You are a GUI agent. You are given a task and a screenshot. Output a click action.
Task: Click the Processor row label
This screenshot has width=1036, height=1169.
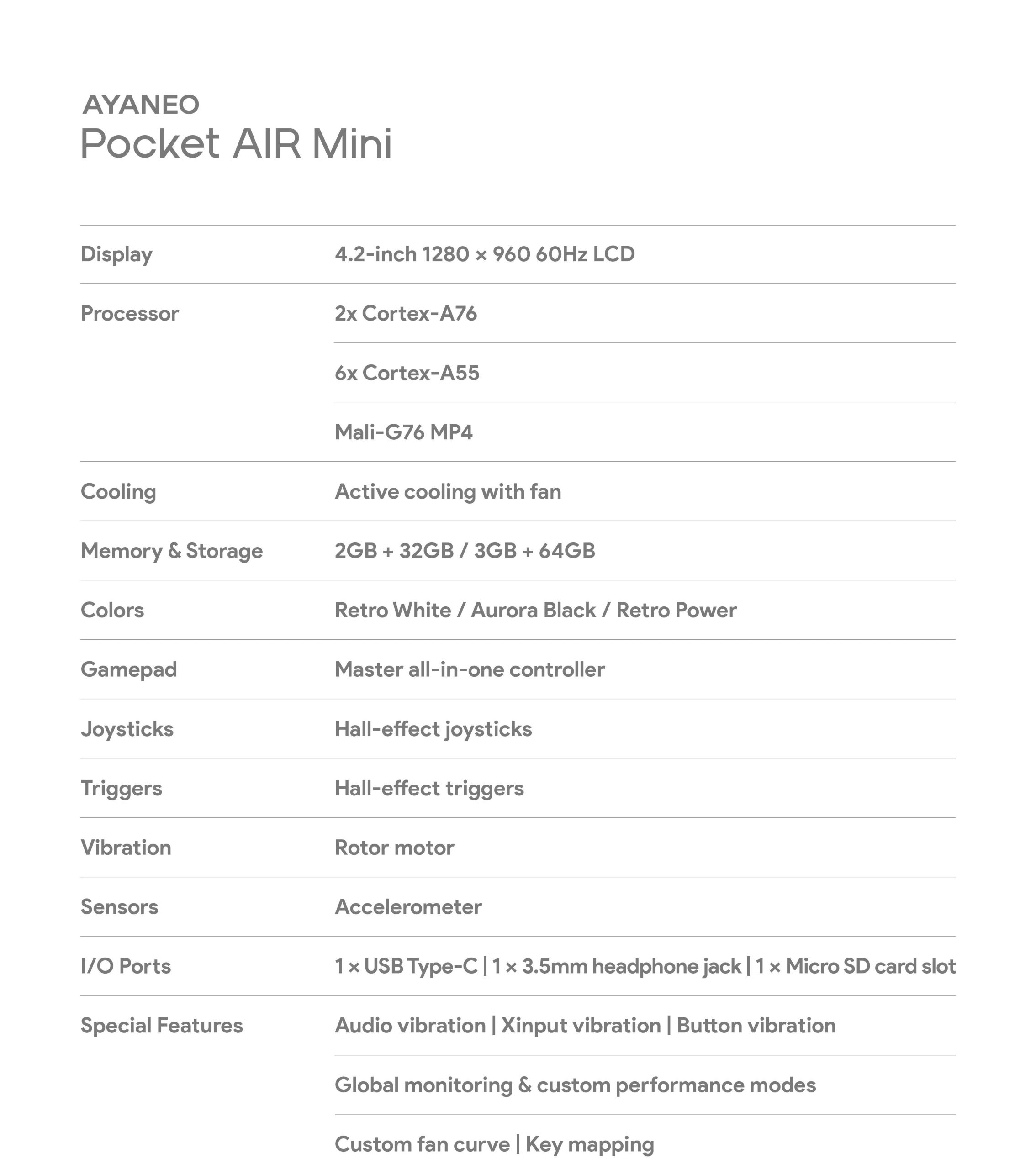click(129, 313)
